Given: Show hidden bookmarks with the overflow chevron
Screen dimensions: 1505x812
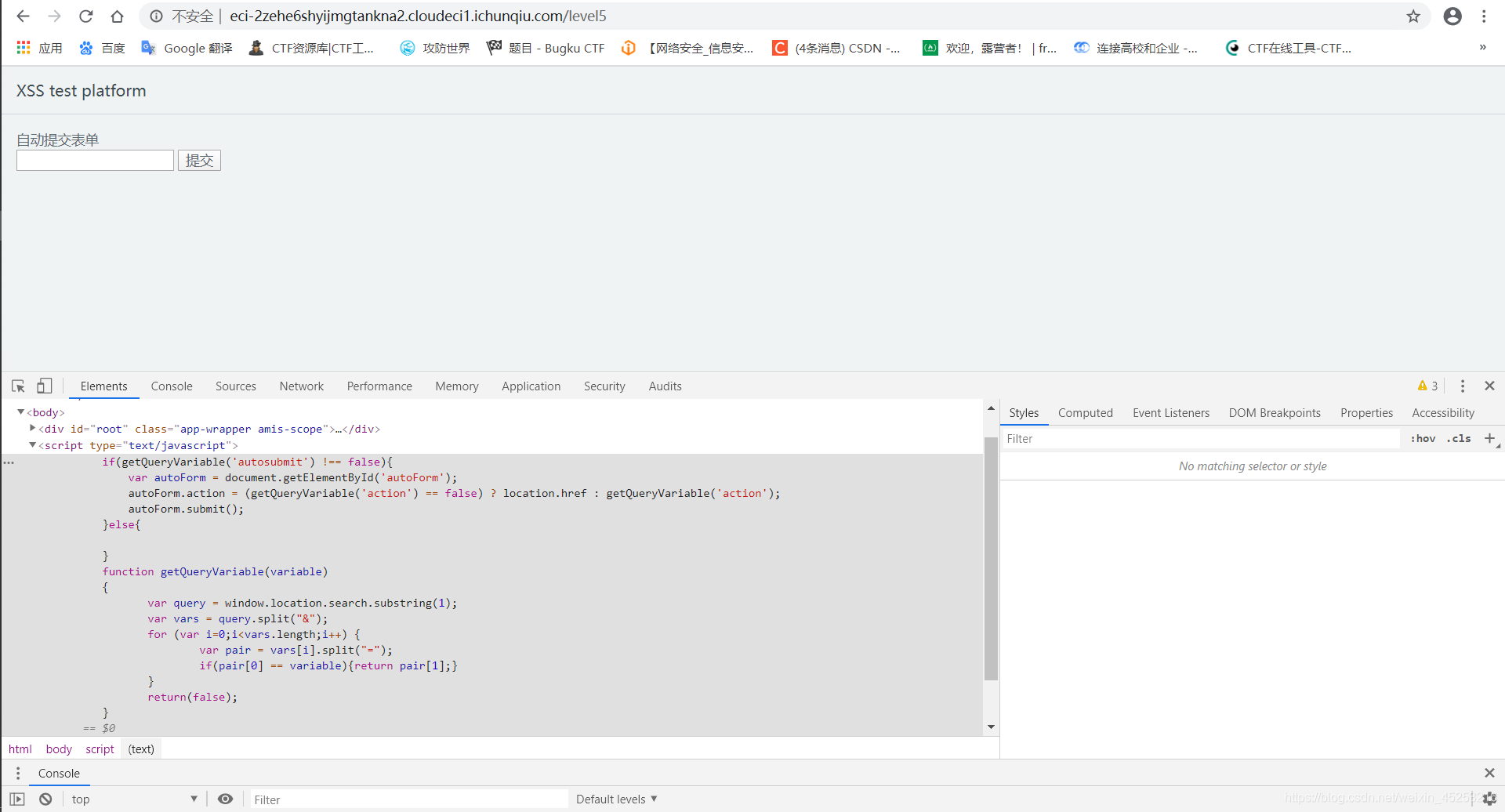Looking at the screenshot, I should (x=1483, y=48).
